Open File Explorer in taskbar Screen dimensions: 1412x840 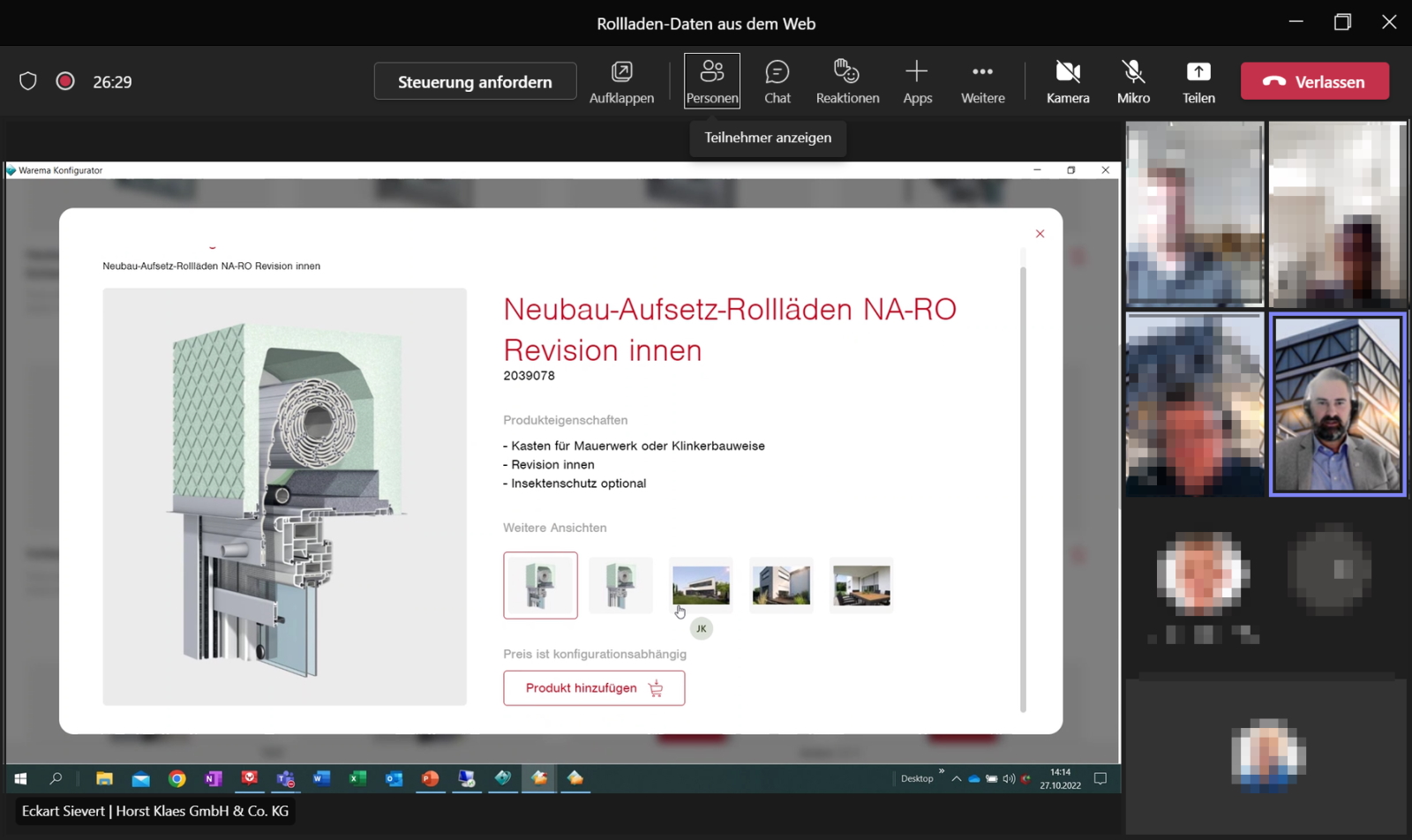click(x=104, y=778)
